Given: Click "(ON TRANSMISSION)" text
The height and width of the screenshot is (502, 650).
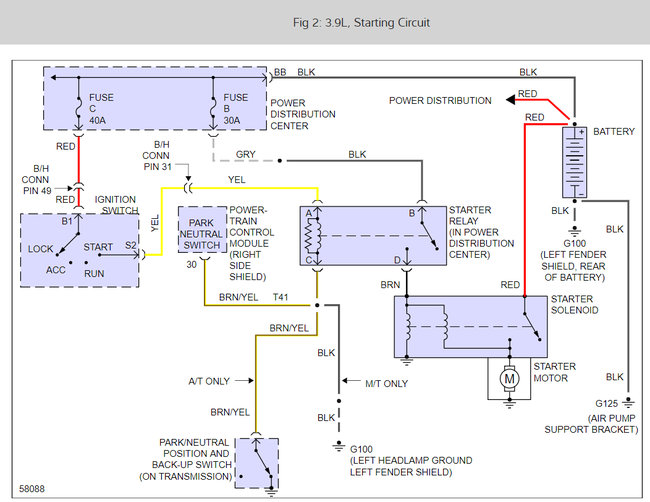Looking at the screenshot, I should pyautogui.click(x=185, y=476).
